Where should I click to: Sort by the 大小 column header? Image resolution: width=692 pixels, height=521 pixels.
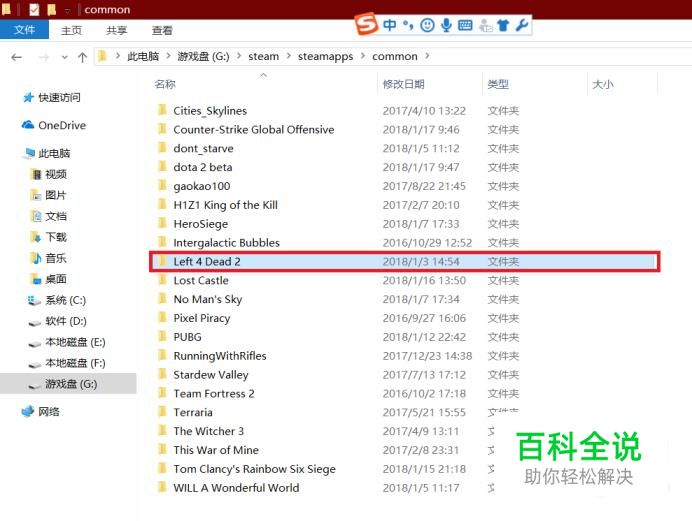pyautogui.click(x=603, y=84)
